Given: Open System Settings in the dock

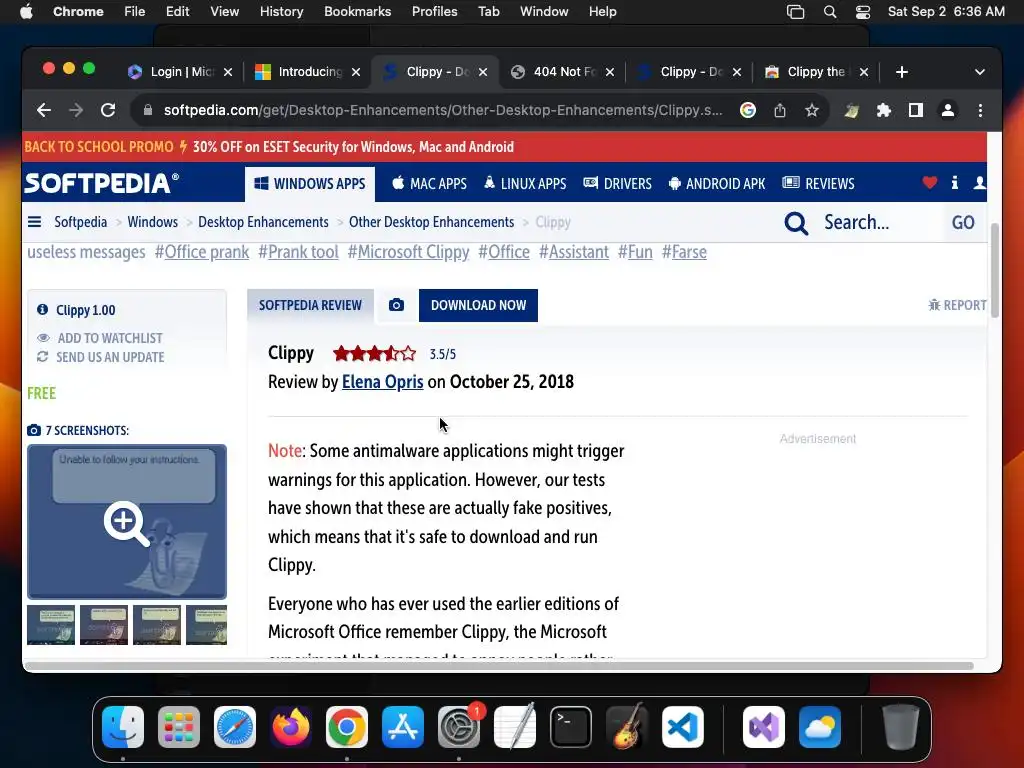Looking at the screenshot, I should (x=458, y=727).
